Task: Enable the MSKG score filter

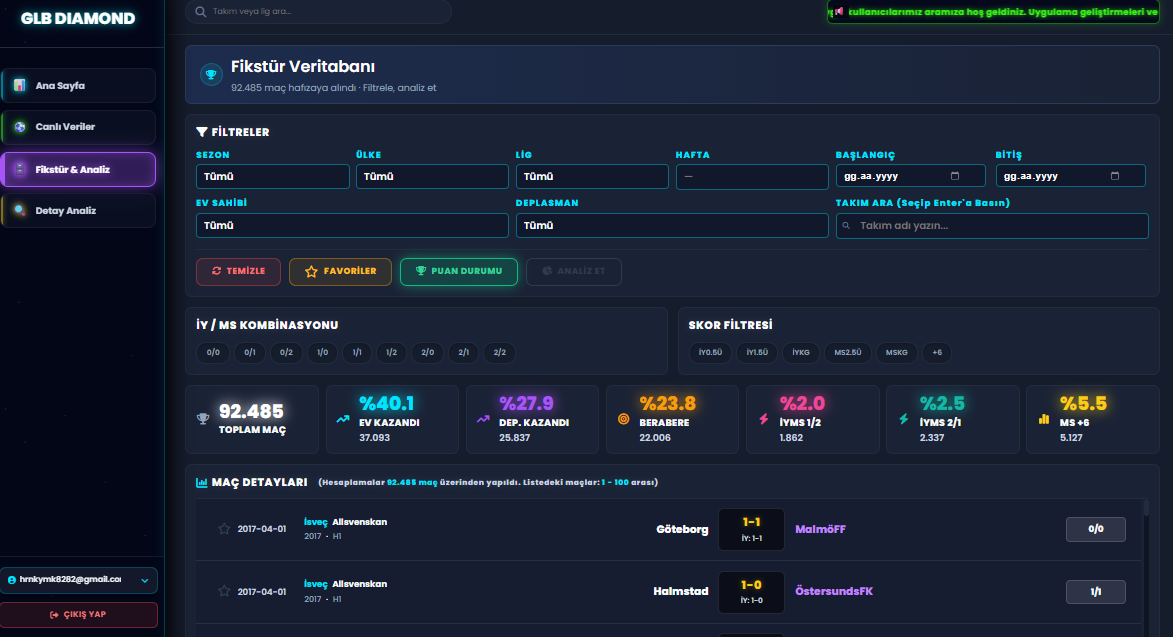Action: point(897,352)
